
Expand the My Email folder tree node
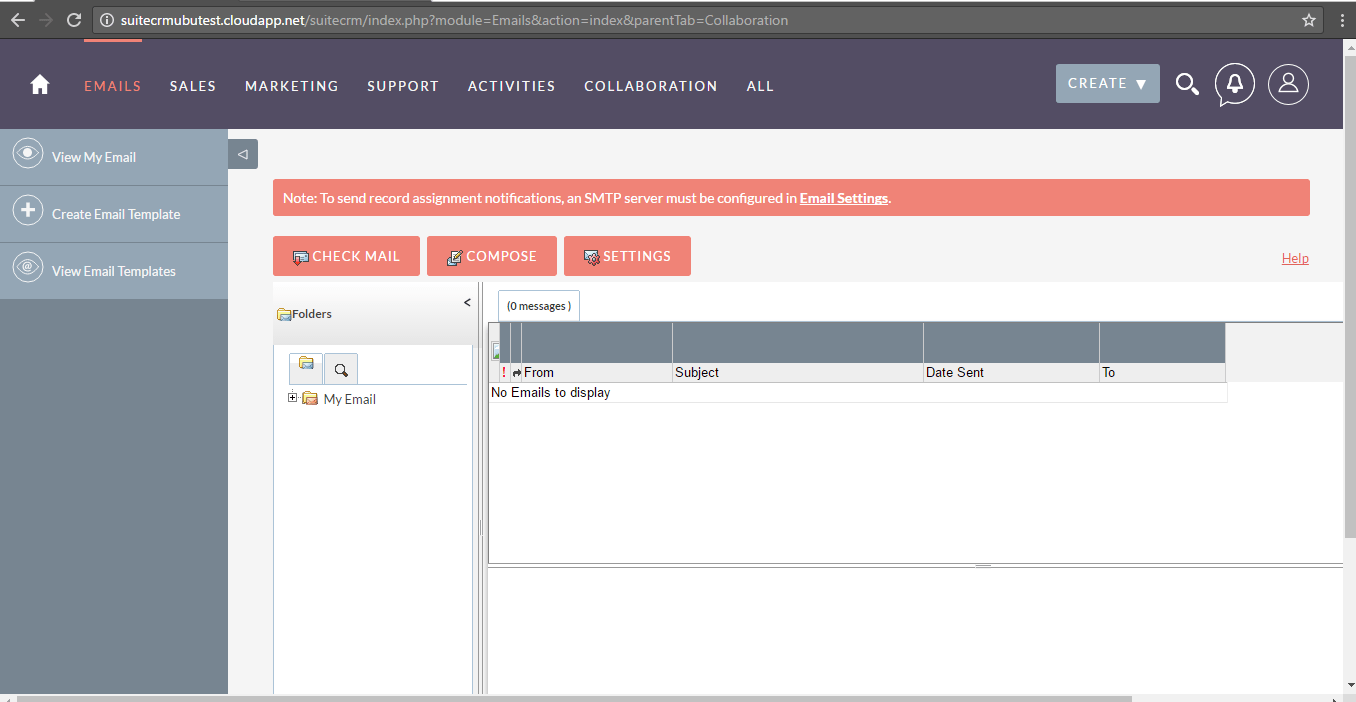coord(293,398)
